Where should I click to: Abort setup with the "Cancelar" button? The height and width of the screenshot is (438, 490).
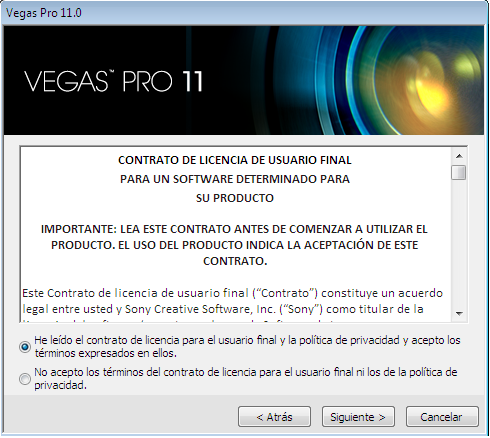[442, 417]
